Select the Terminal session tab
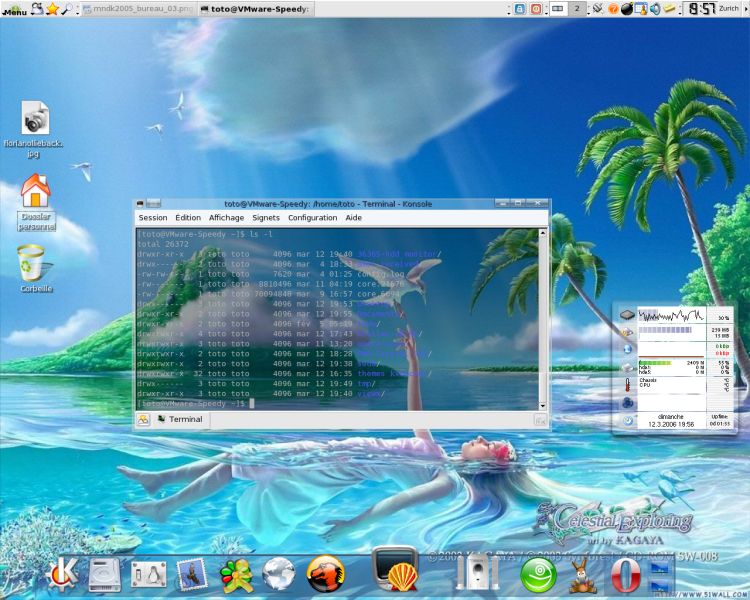Image resolution: width=750 pixels, height=600 pixels. pos(180,419)
